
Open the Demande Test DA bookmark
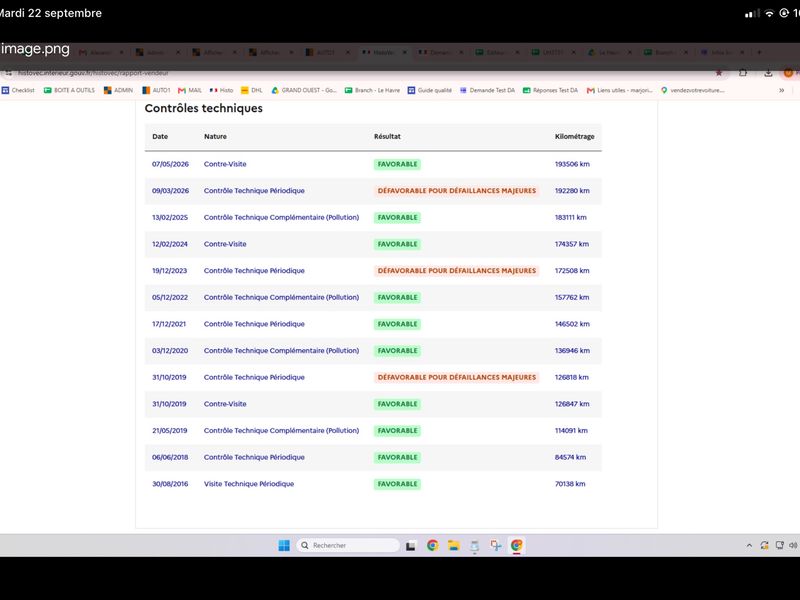point(487,90)
